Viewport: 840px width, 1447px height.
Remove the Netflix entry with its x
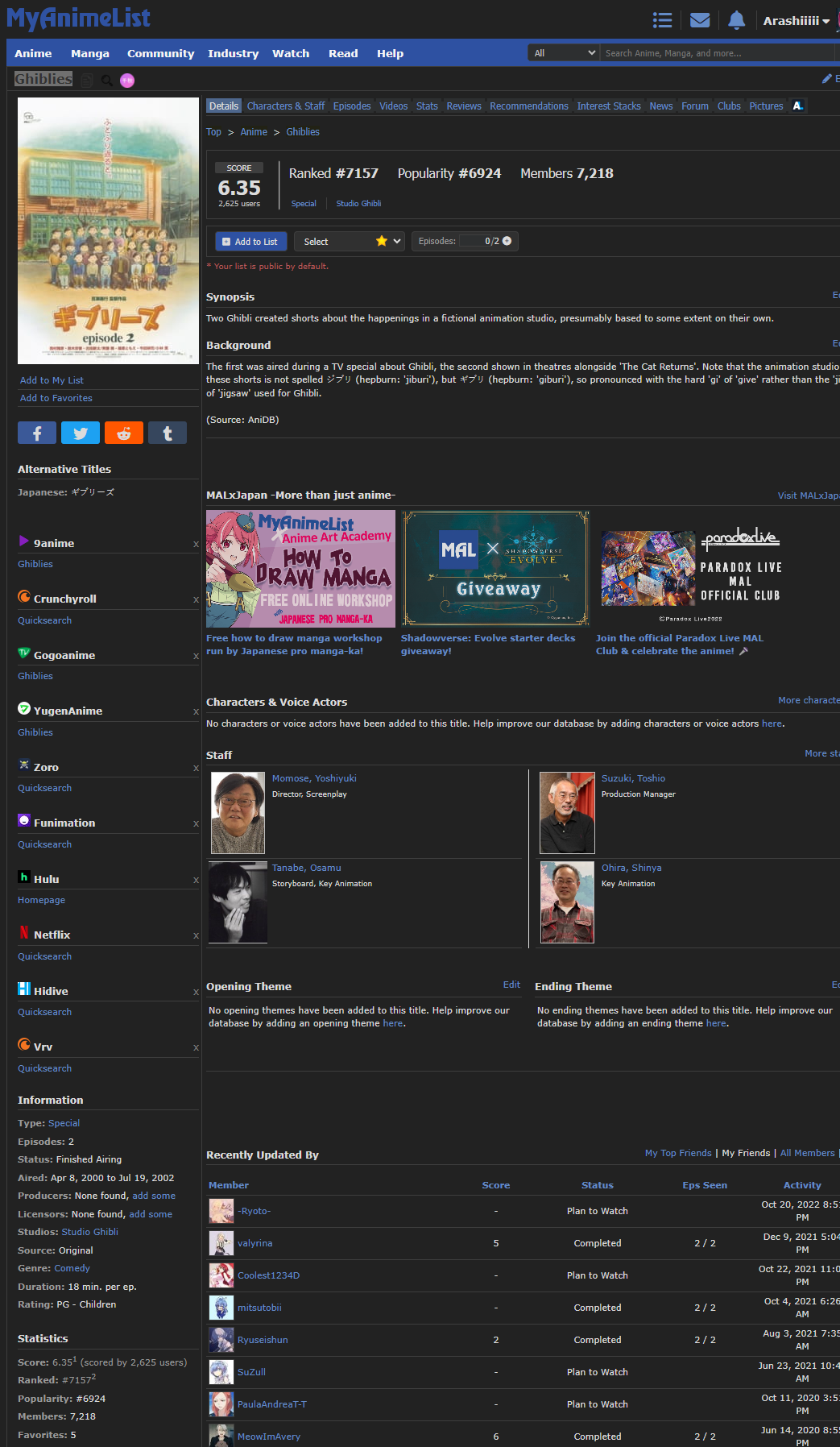point(196,935)
